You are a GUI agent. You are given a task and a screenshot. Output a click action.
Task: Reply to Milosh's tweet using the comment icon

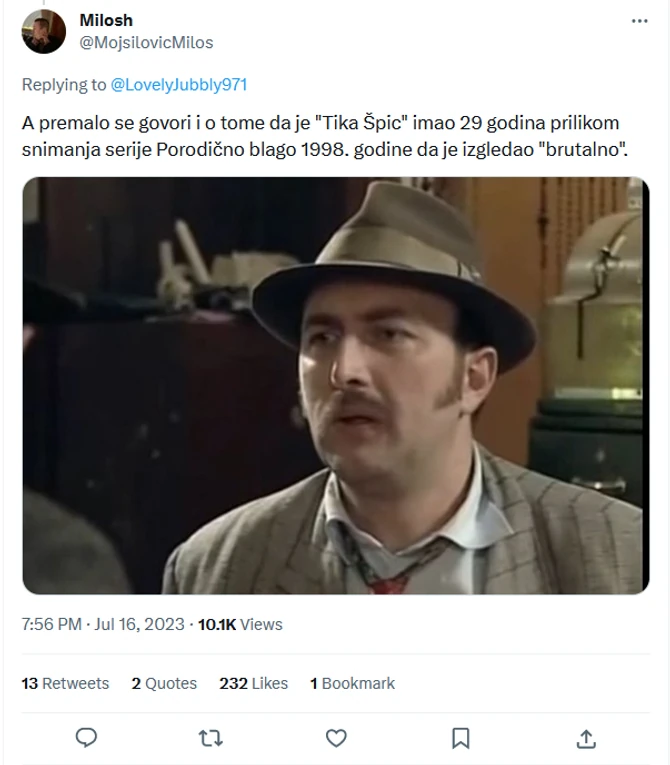pos(87,738)
